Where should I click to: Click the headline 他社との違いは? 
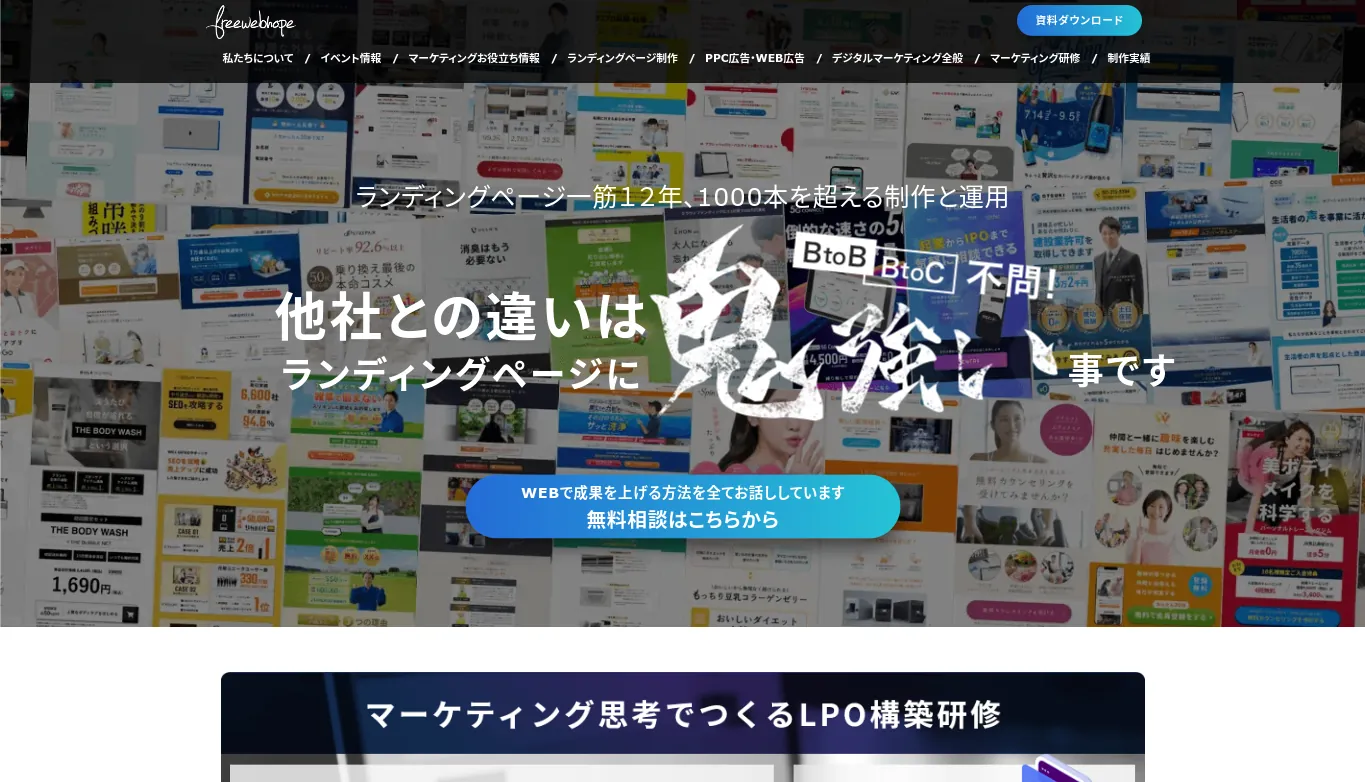[x=462, y=315]
